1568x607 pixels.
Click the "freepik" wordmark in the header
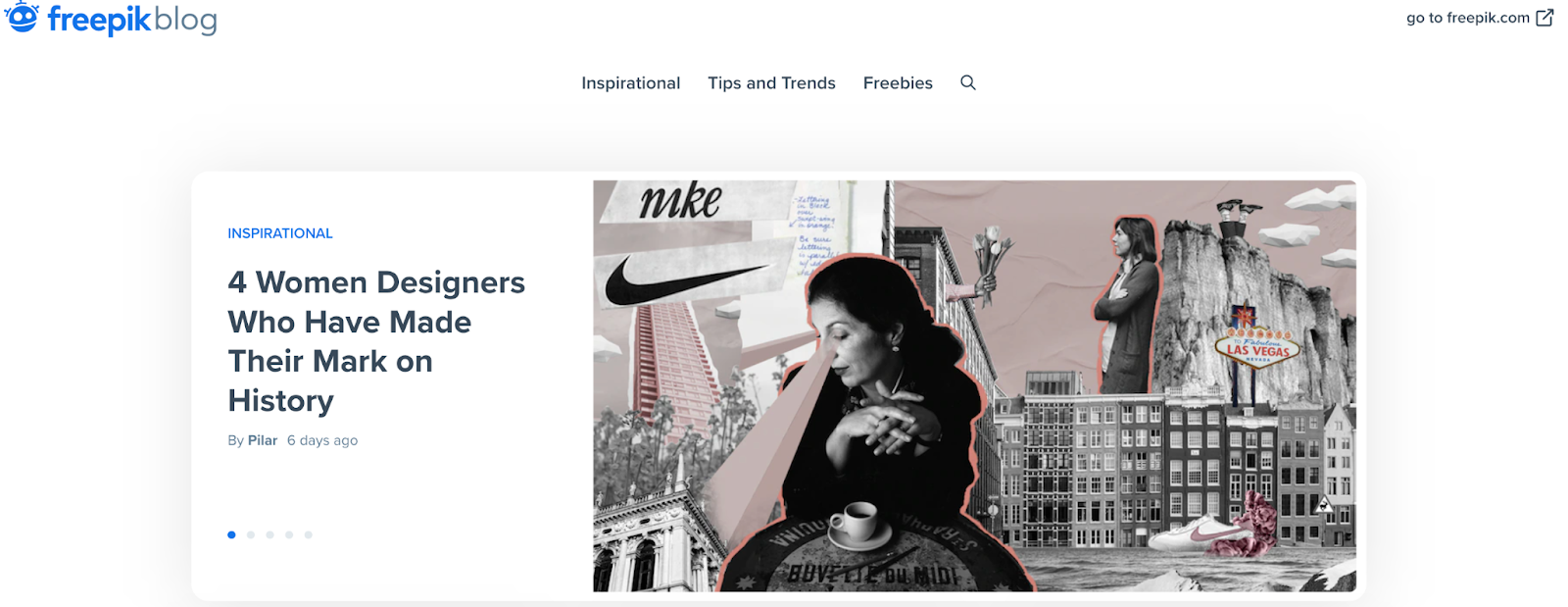tap(99, 20)
